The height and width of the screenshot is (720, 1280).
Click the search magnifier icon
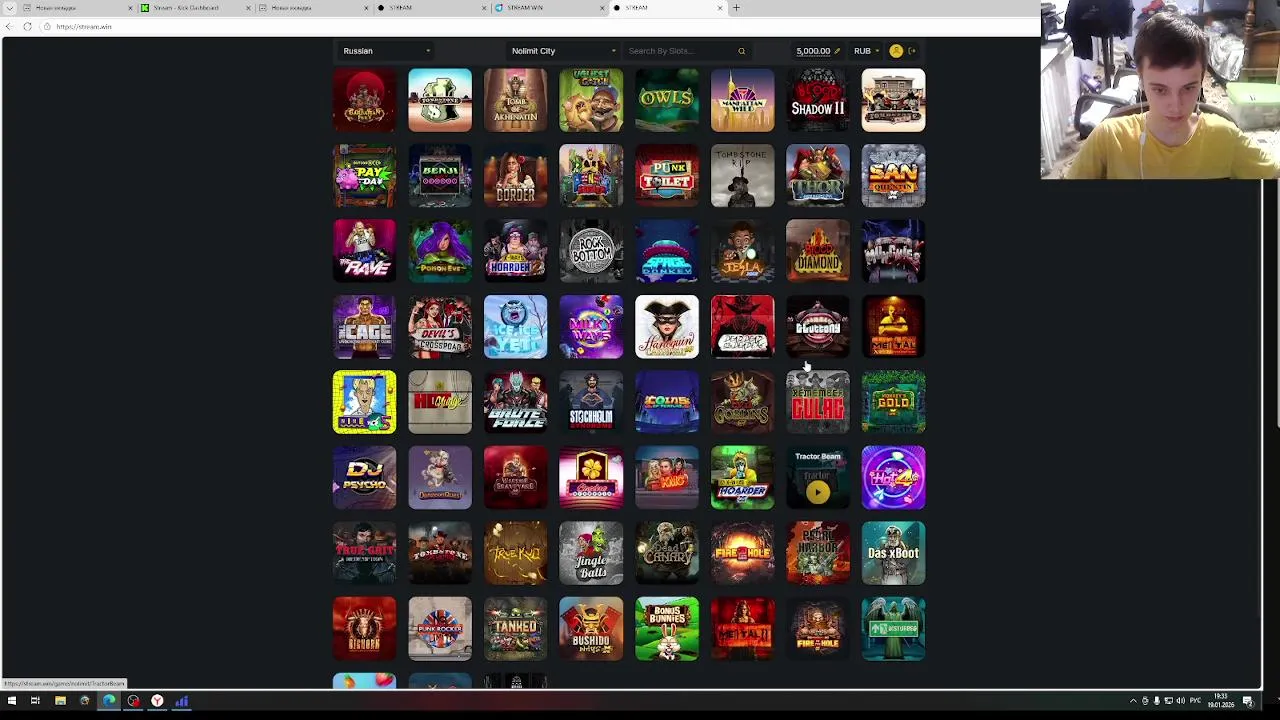[x=741, y=51]
